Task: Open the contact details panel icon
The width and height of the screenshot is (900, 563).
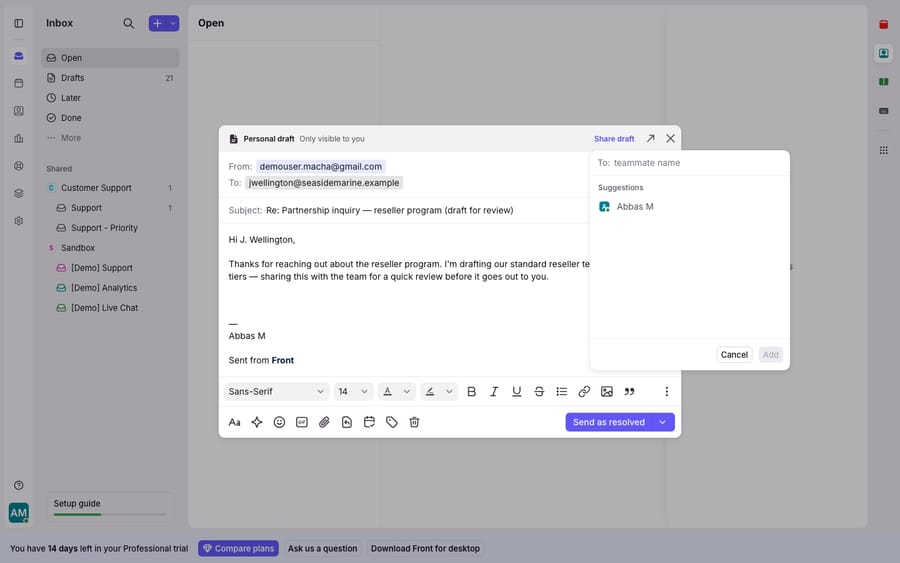Action: [884, 53]
